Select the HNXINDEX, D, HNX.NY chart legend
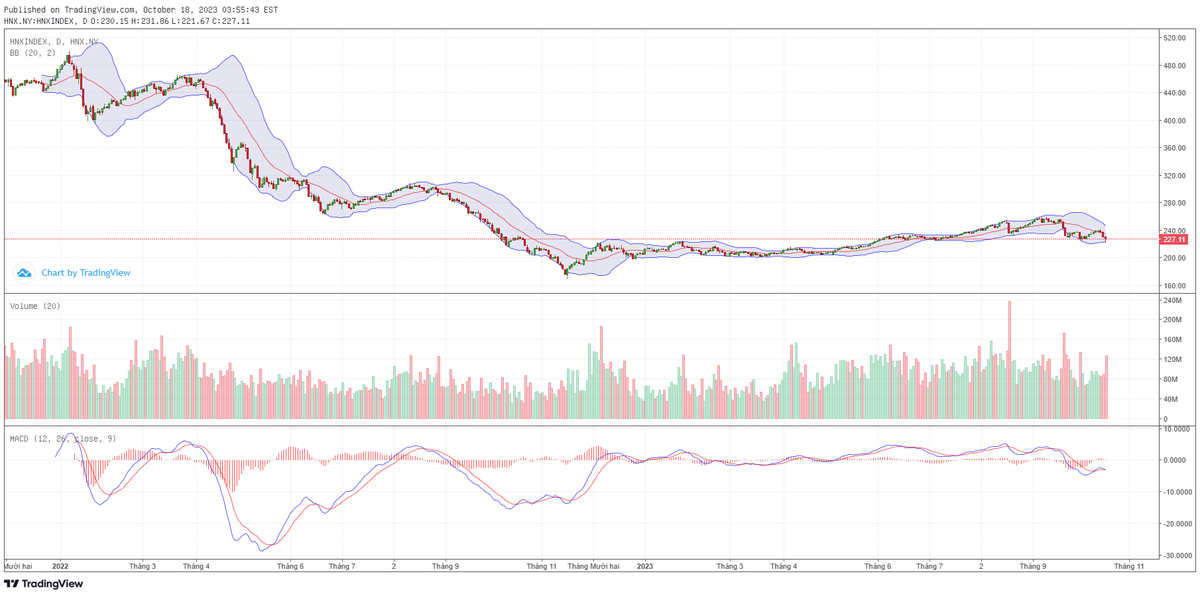 click(x=54, y=41)
